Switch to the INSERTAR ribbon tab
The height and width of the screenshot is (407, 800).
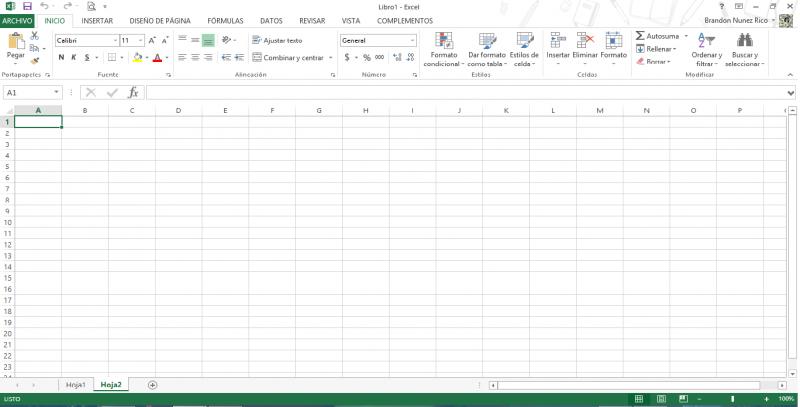97,20
